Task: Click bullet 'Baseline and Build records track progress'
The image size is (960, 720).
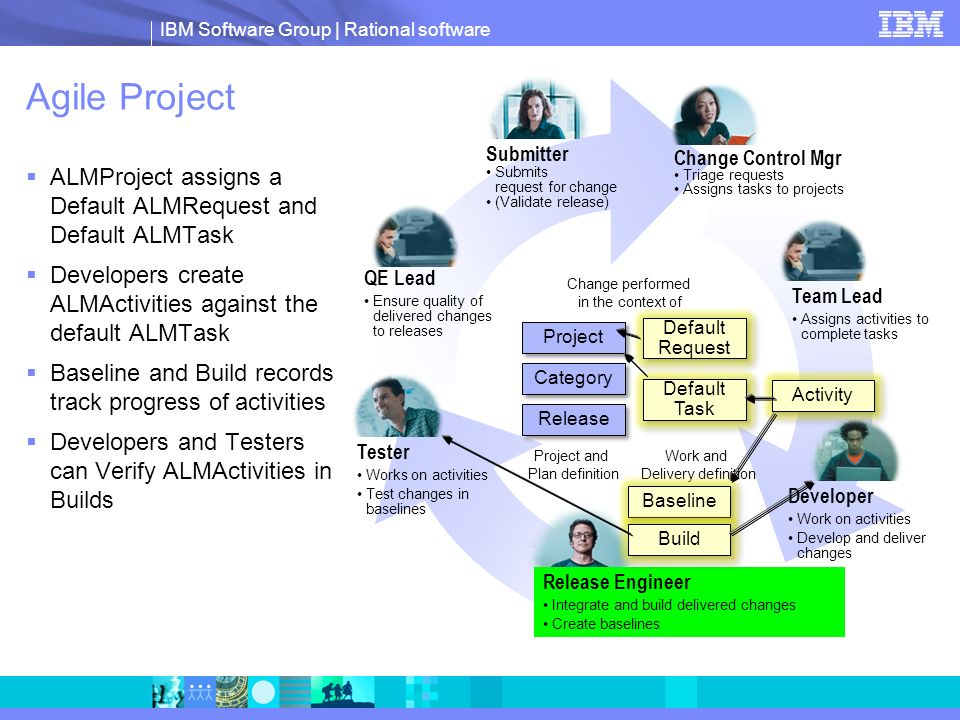Action: click(192, 388)
